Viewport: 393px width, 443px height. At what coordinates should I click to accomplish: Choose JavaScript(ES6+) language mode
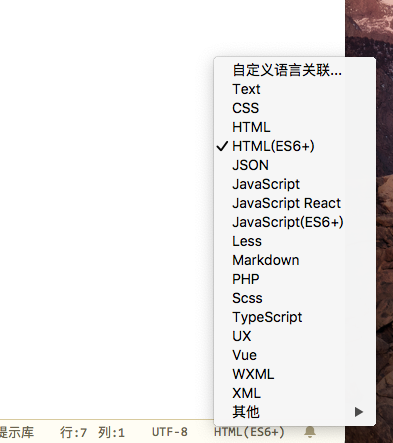pyautogui.click(x=295, y=222)
